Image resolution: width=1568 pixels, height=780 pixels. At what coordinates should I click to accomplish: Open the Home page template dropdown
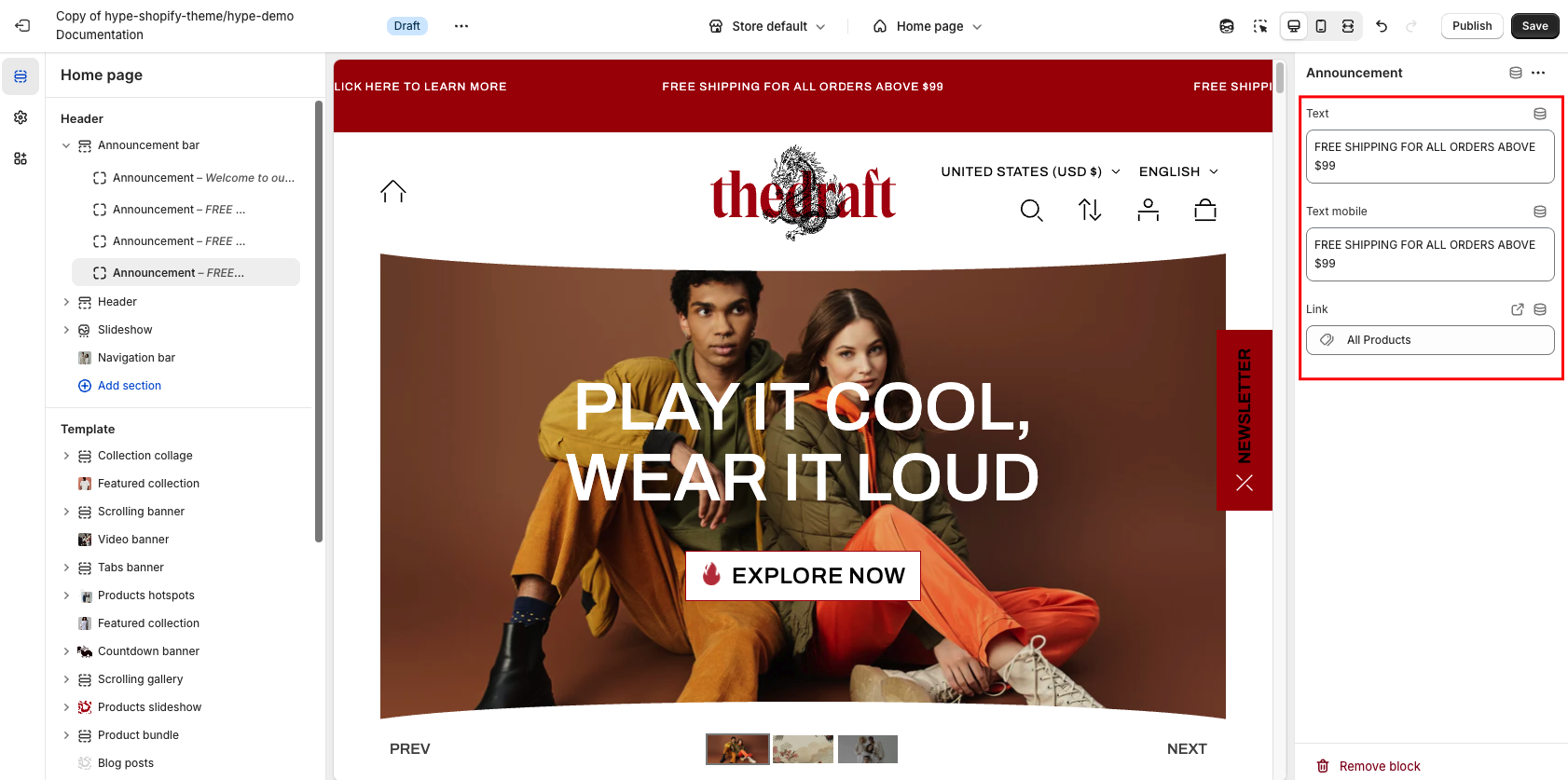tap(928, 26)
